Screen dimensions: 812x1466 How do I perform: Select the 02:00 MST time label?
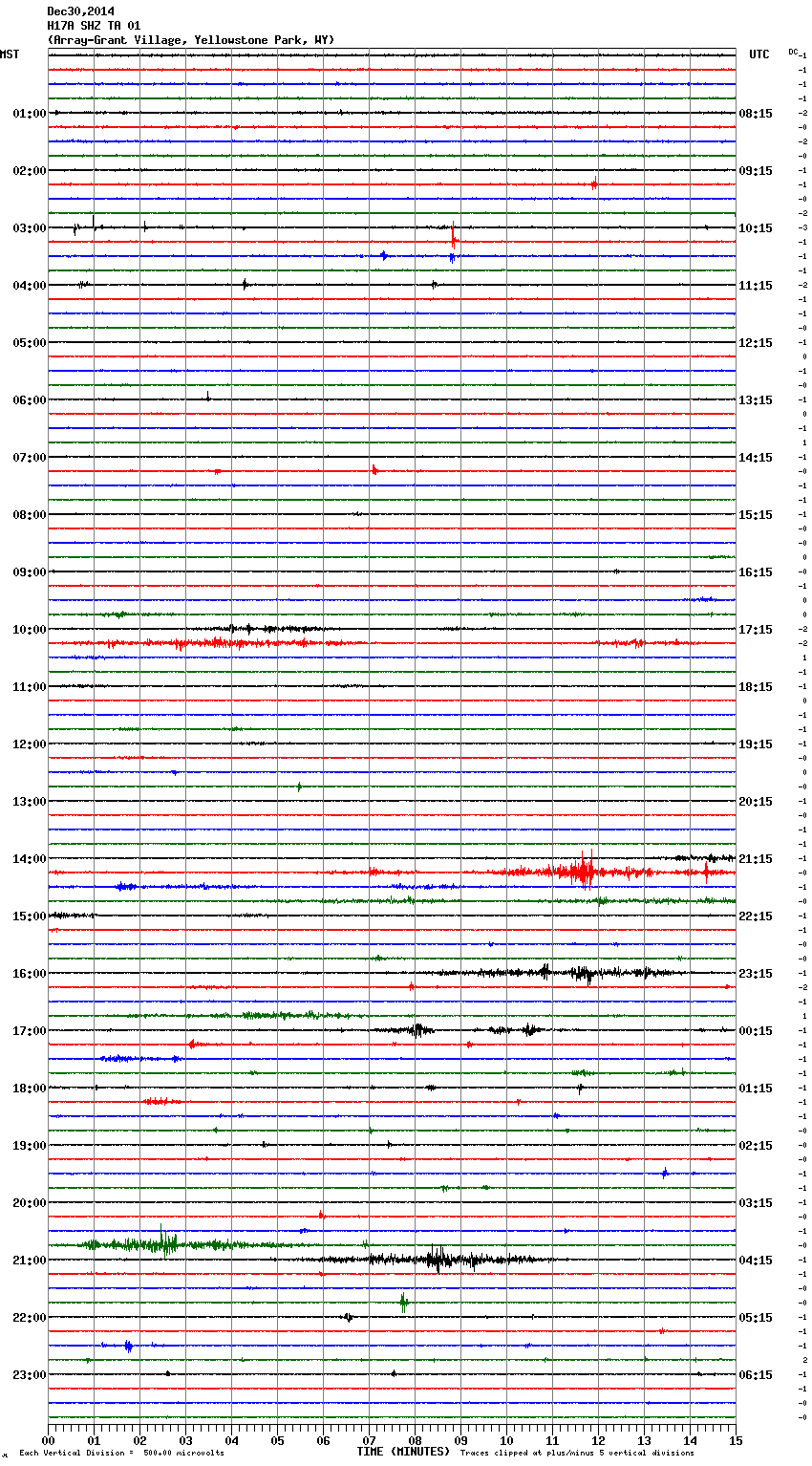click(x=29, y=171)
